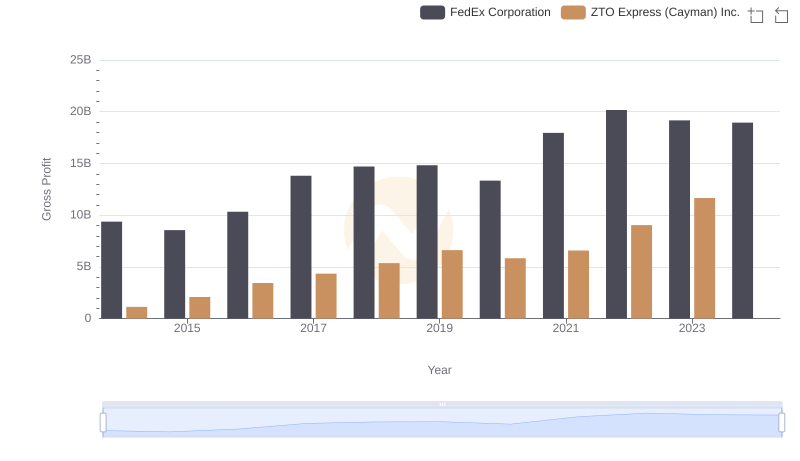Click the ZTO tan legend swatch
The height and width of the screenshot is (461, 800).
[573, 12]
